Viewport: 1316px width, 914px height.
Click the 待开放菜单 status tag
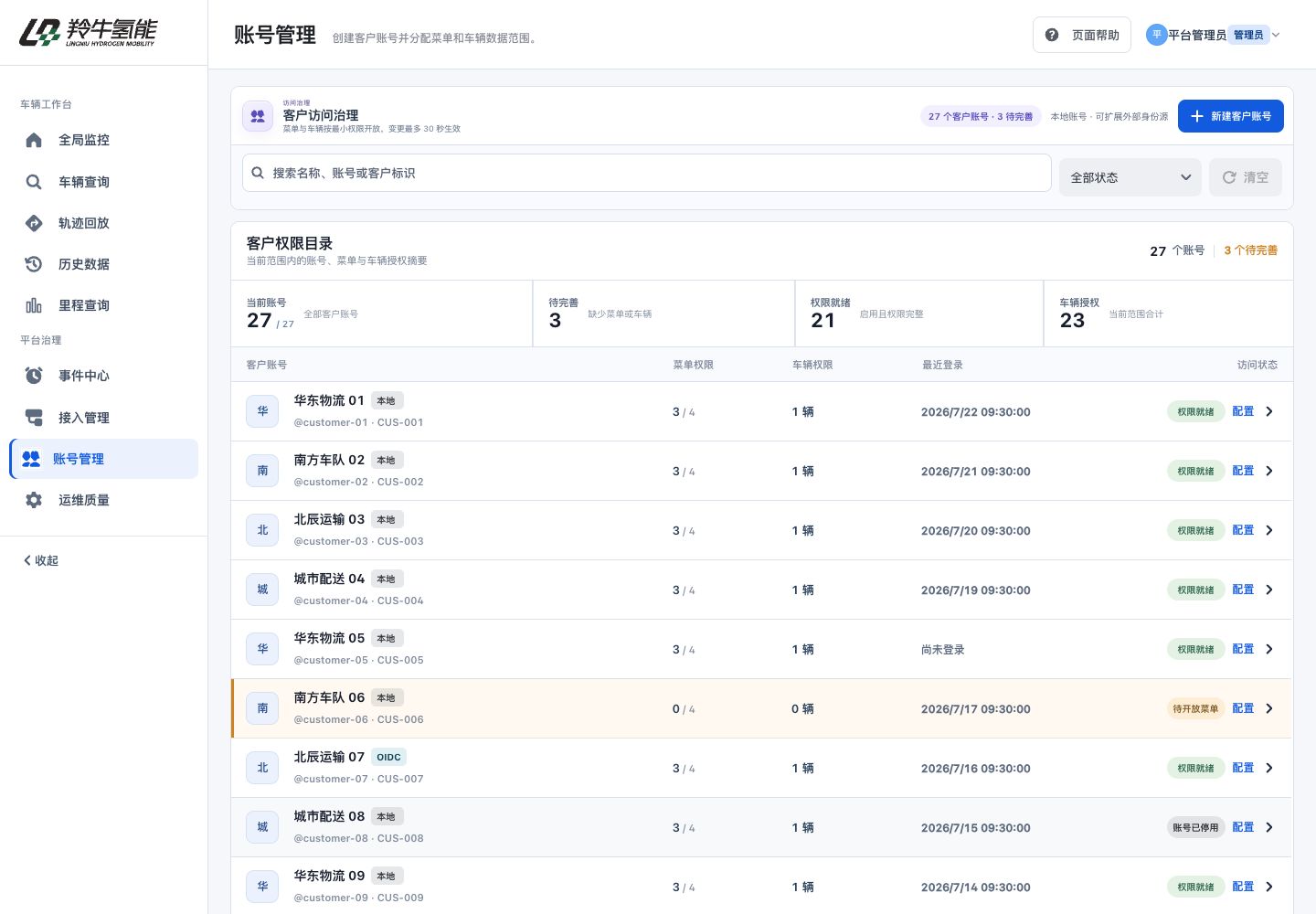(1195, 708)
